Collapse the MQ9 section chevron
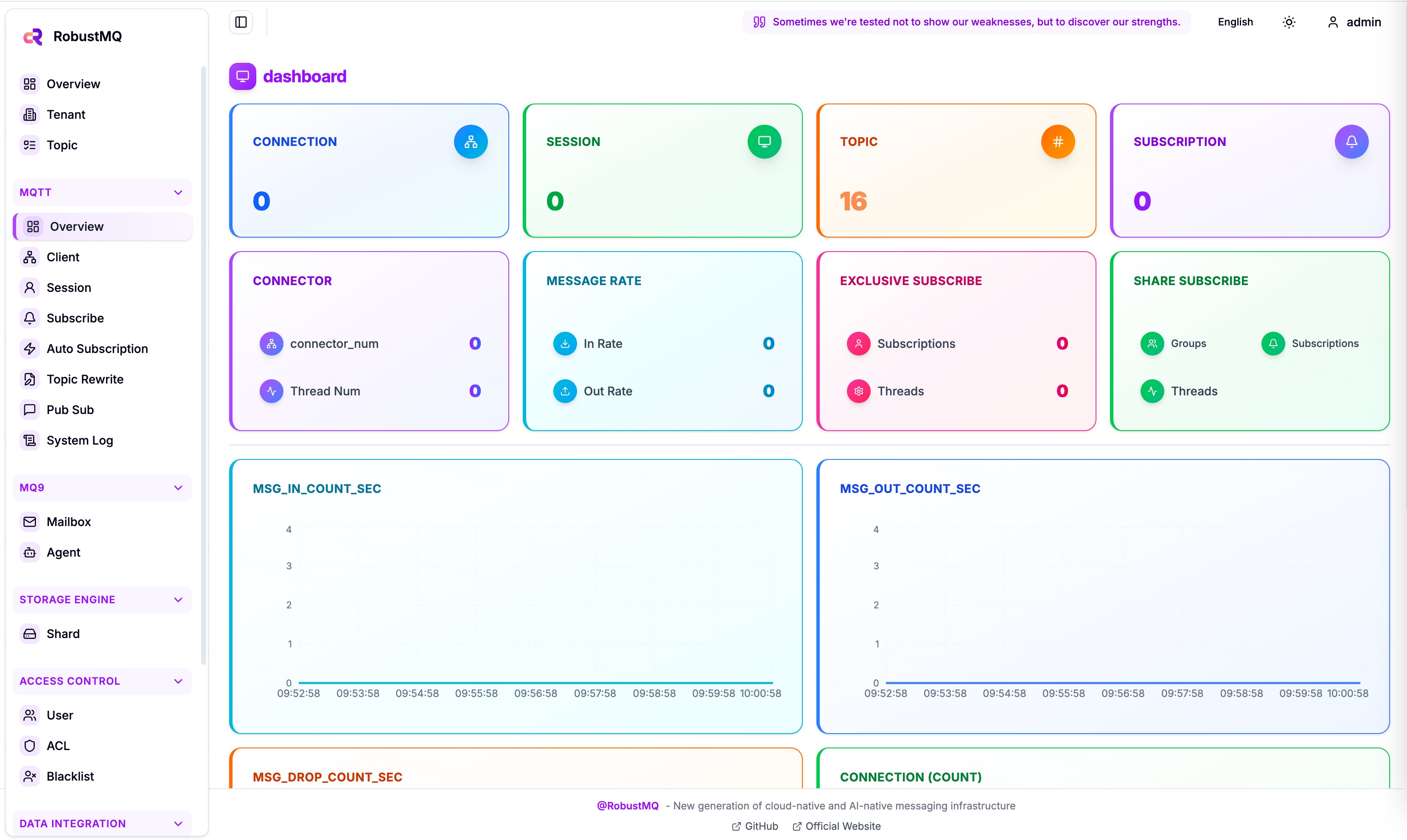This screenshot has width=1407, height=840. click(x=178, y=488)
